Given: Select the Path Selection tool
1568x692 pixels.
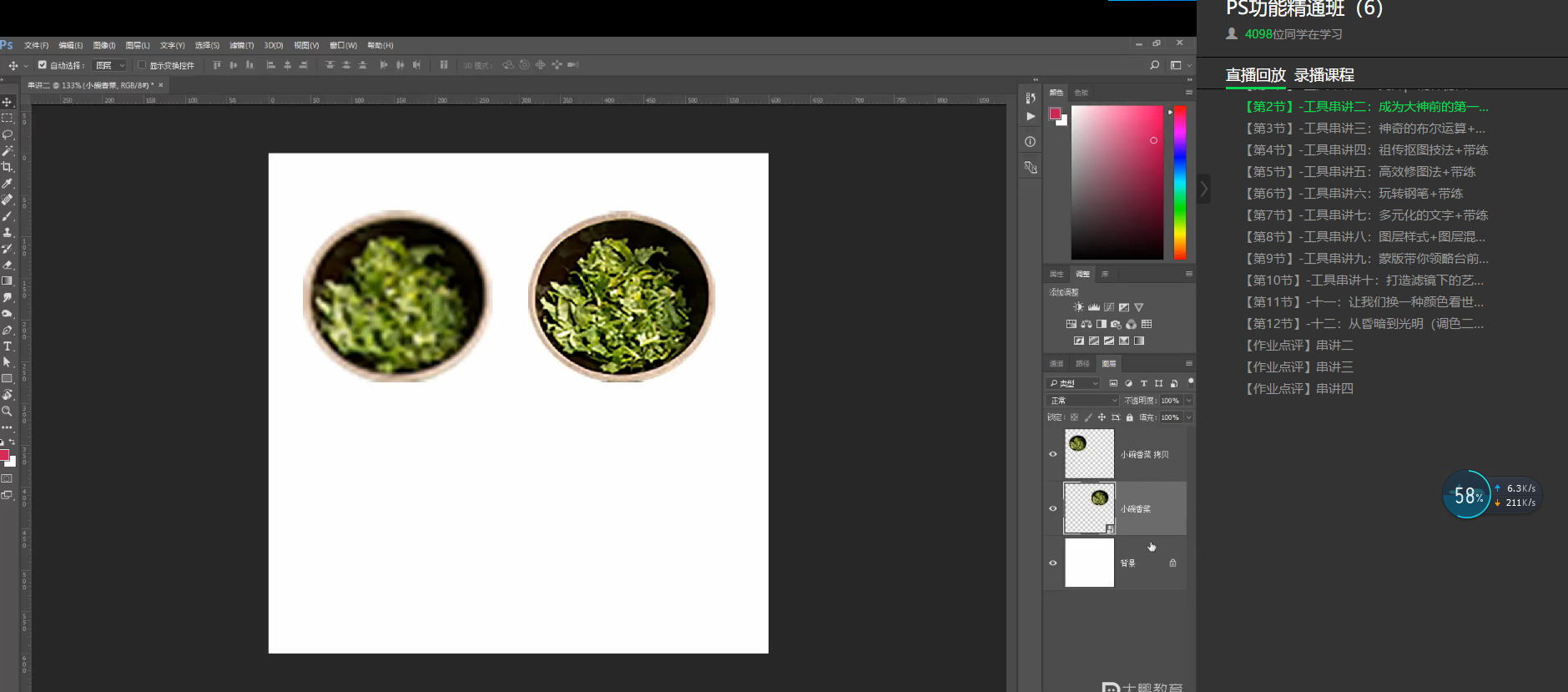Looking at the screenshot, I should pos(8,362).
